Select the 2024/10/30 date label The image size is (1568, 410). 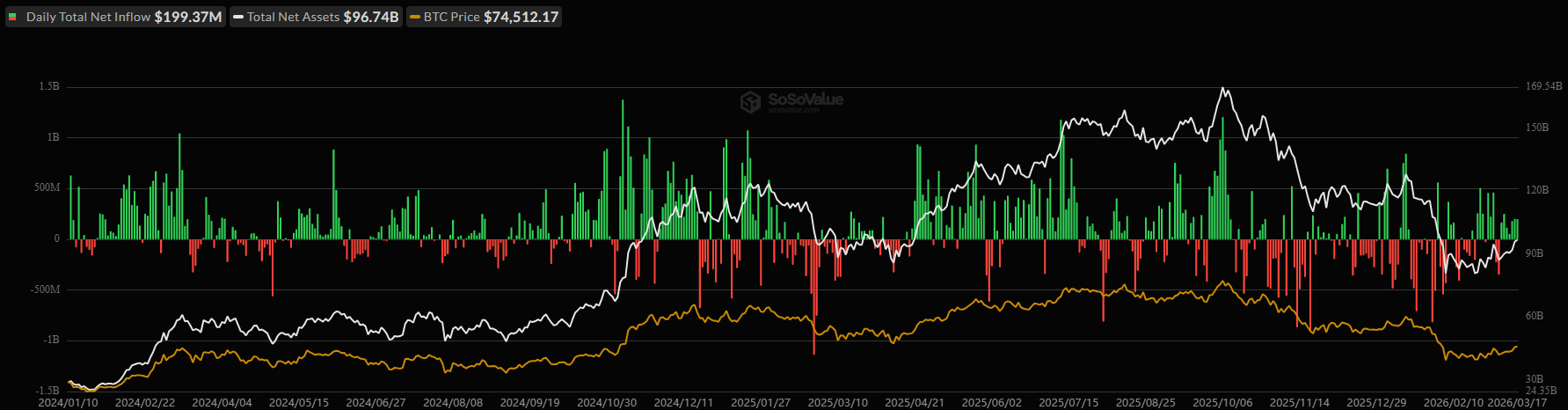click(x=607, y=402)
